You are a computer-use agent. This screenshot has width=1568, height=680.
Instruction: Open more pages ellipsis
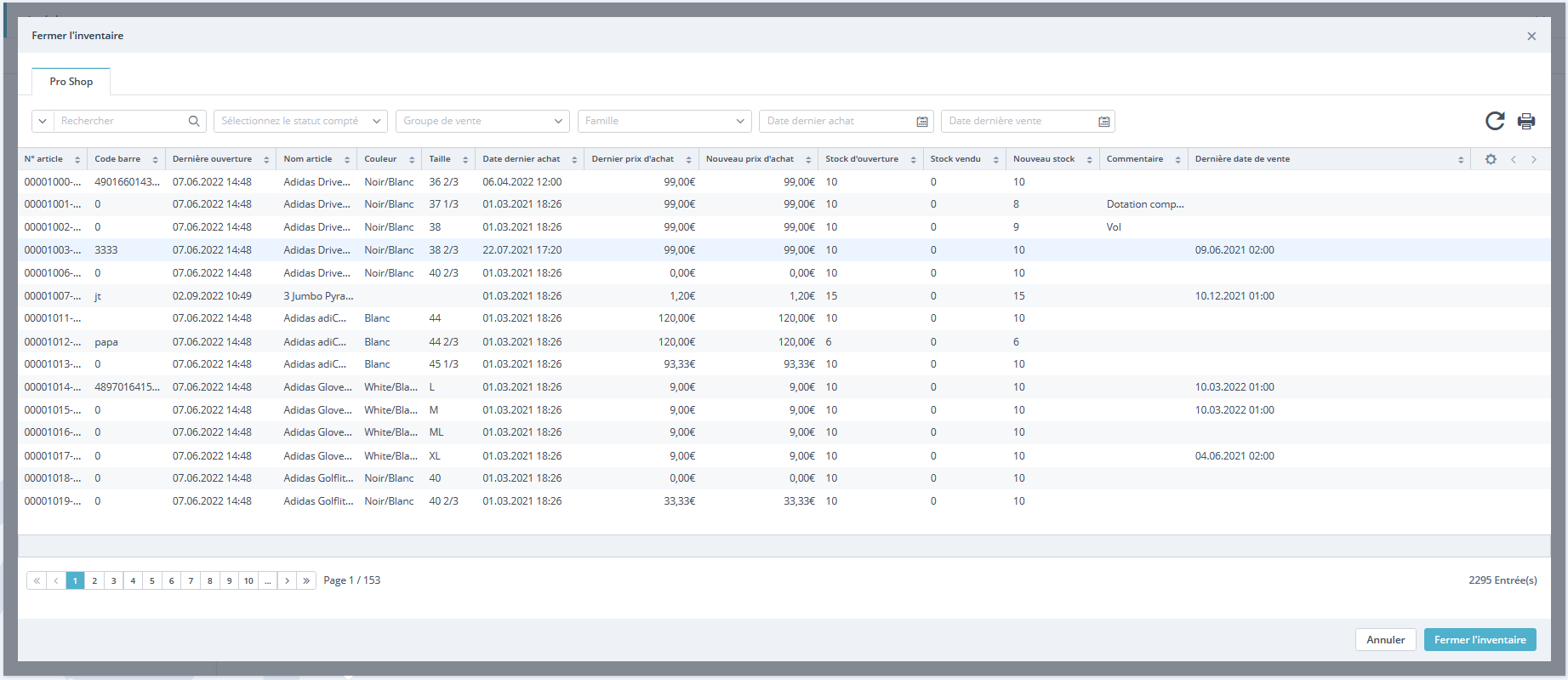coord(268,580)
